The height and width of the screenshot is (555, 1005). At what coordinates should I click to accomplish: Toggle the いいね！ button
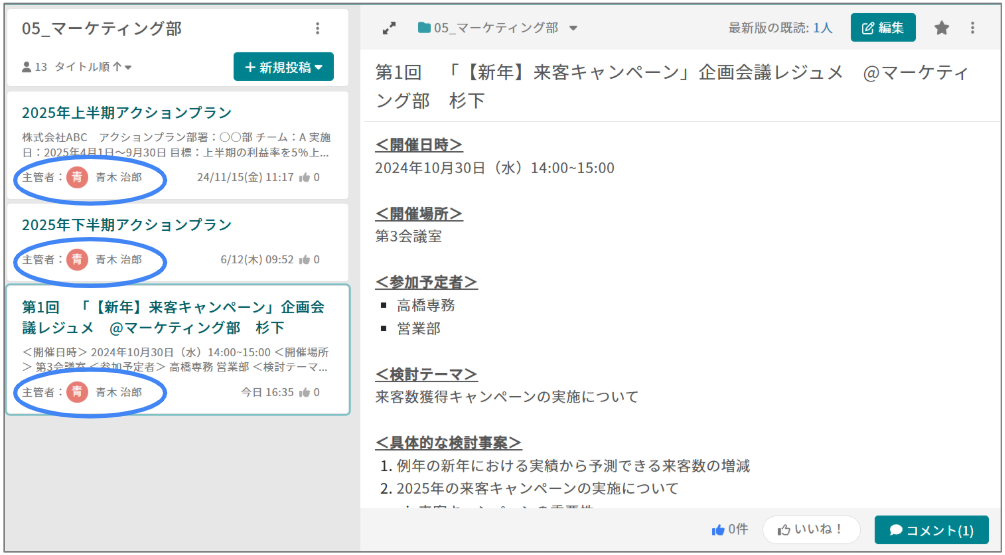tap(811, 529)
